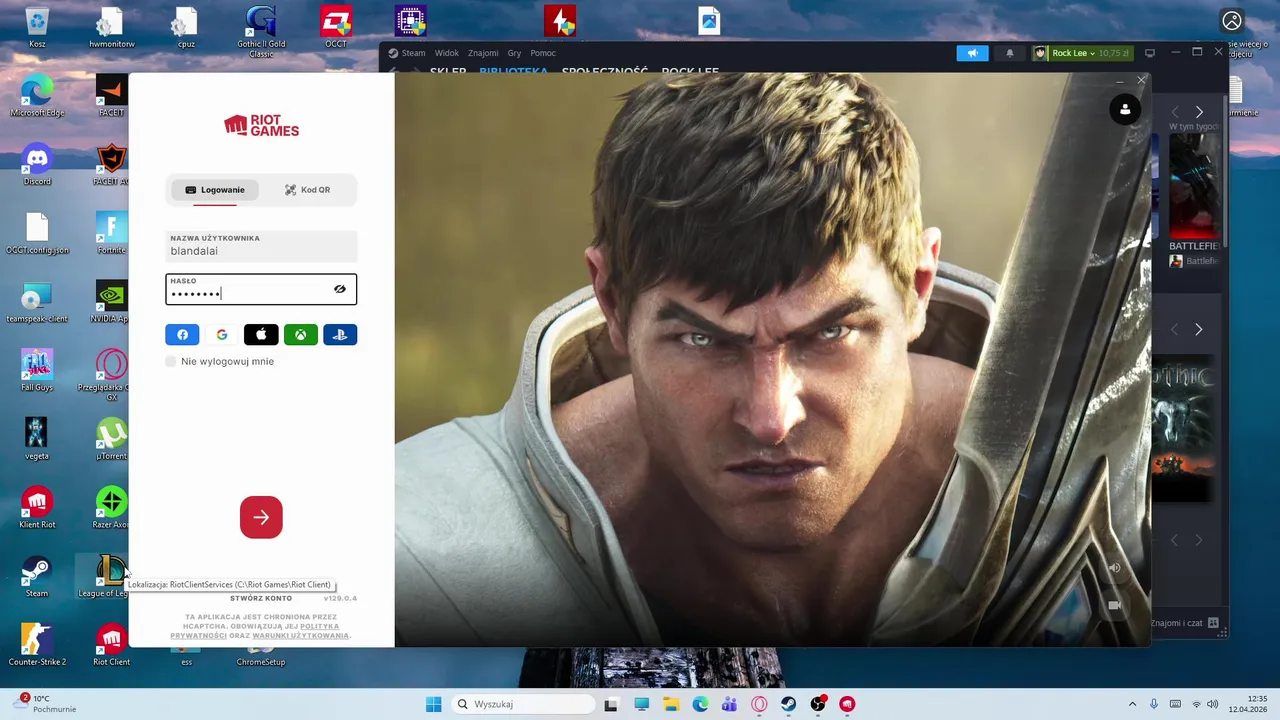Open Gry menu in Steam window
This screenshot has width=1280, height=720.
coord(514,53)
